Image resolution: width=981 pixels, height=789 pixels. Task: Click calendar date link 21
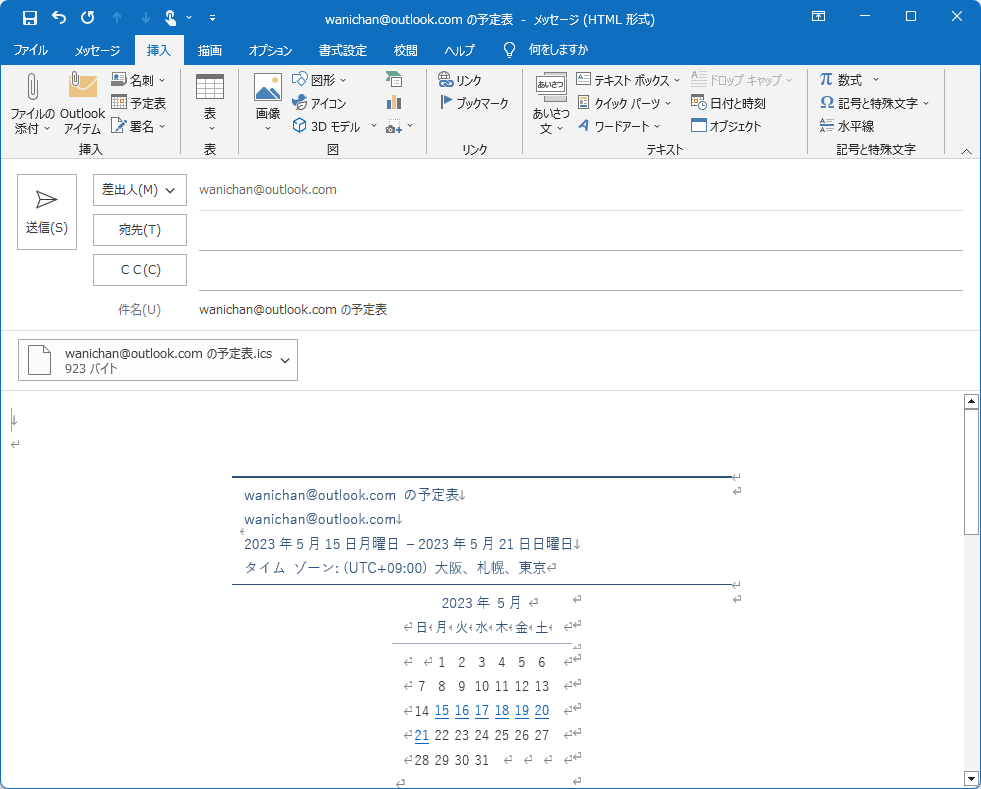click(422, 735)
